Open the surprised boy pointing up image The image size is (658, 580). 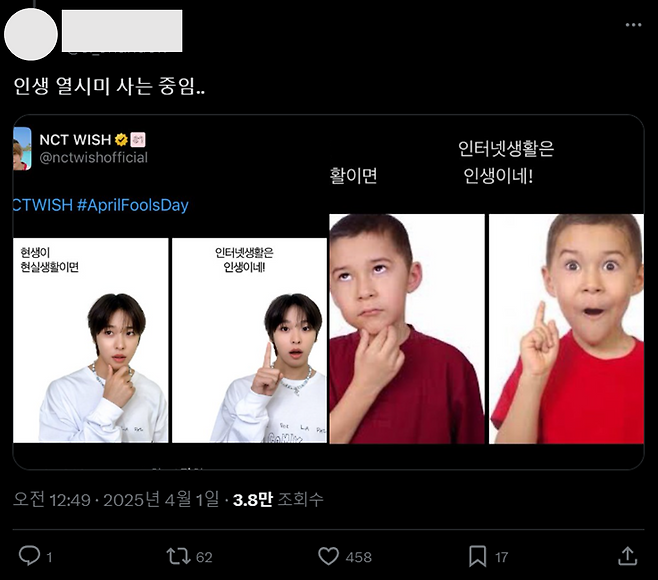click(x=566, y=328)
